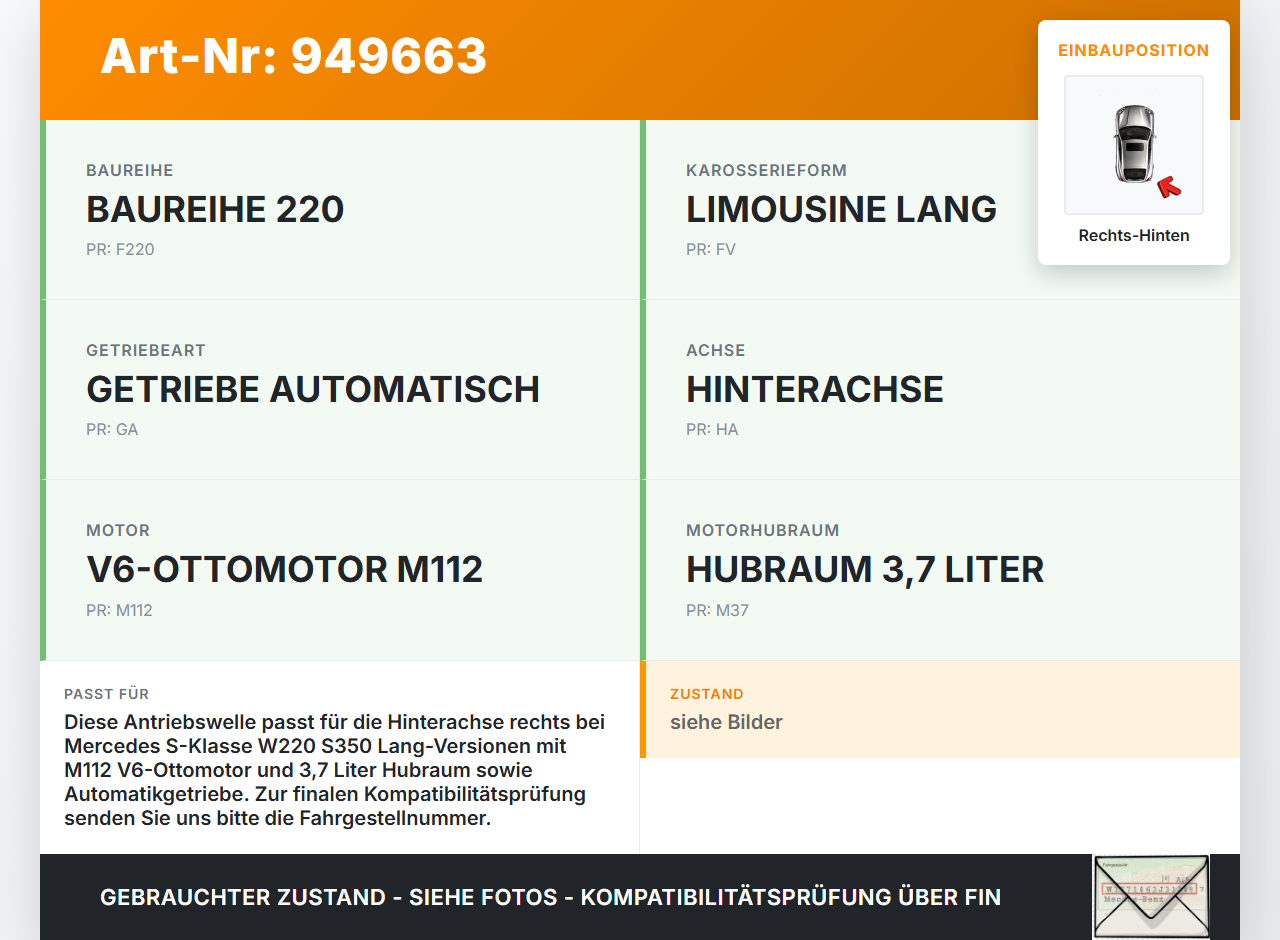Viewport: 1280px width, 940px height.
Task: Click the 'KAROSSERIEFORM' label
Action: 767,171
